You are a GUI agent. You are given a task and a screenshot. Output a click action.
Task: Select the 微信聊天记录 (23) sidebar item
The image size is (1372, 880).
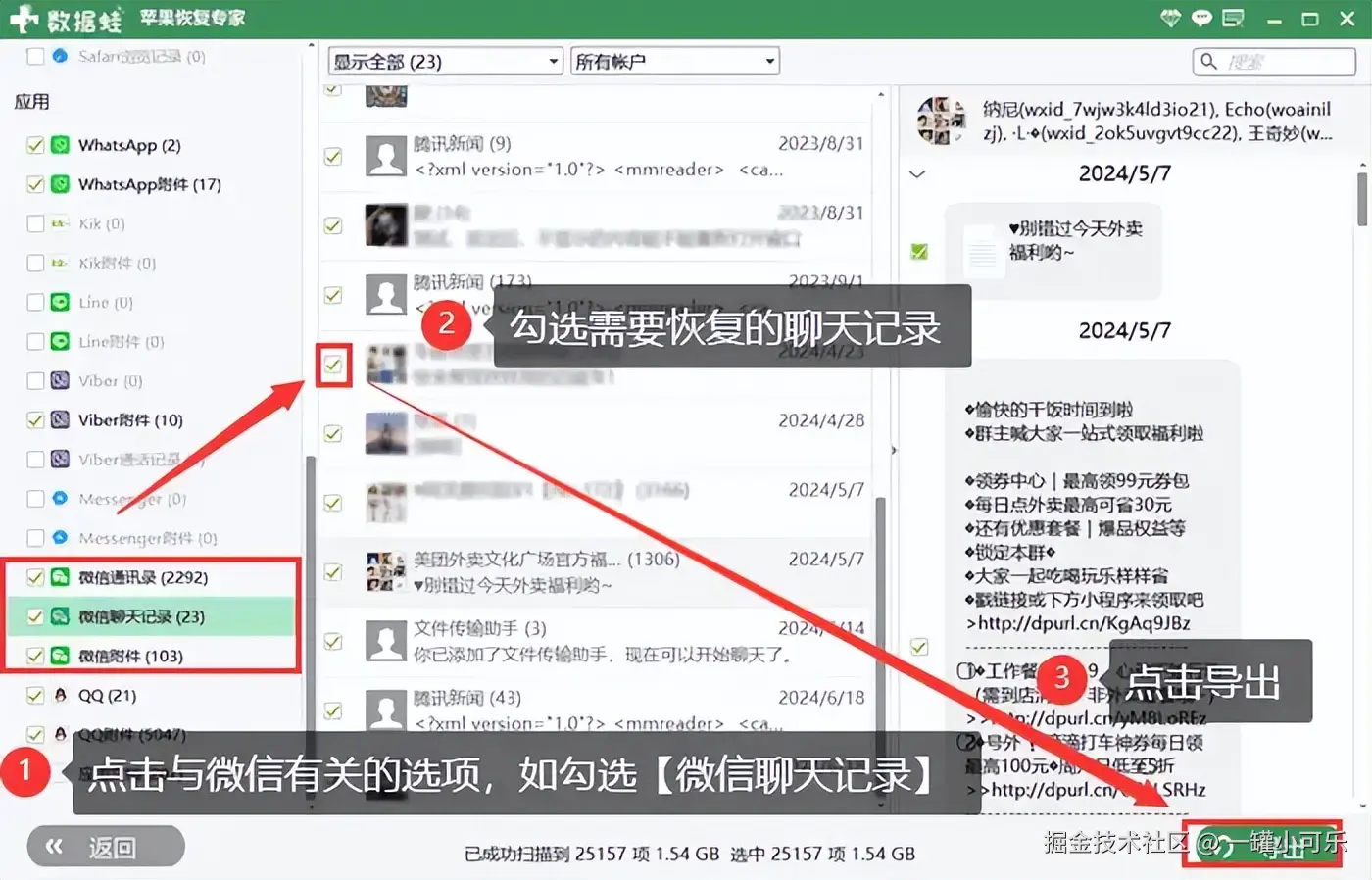(x=151, y=616)
